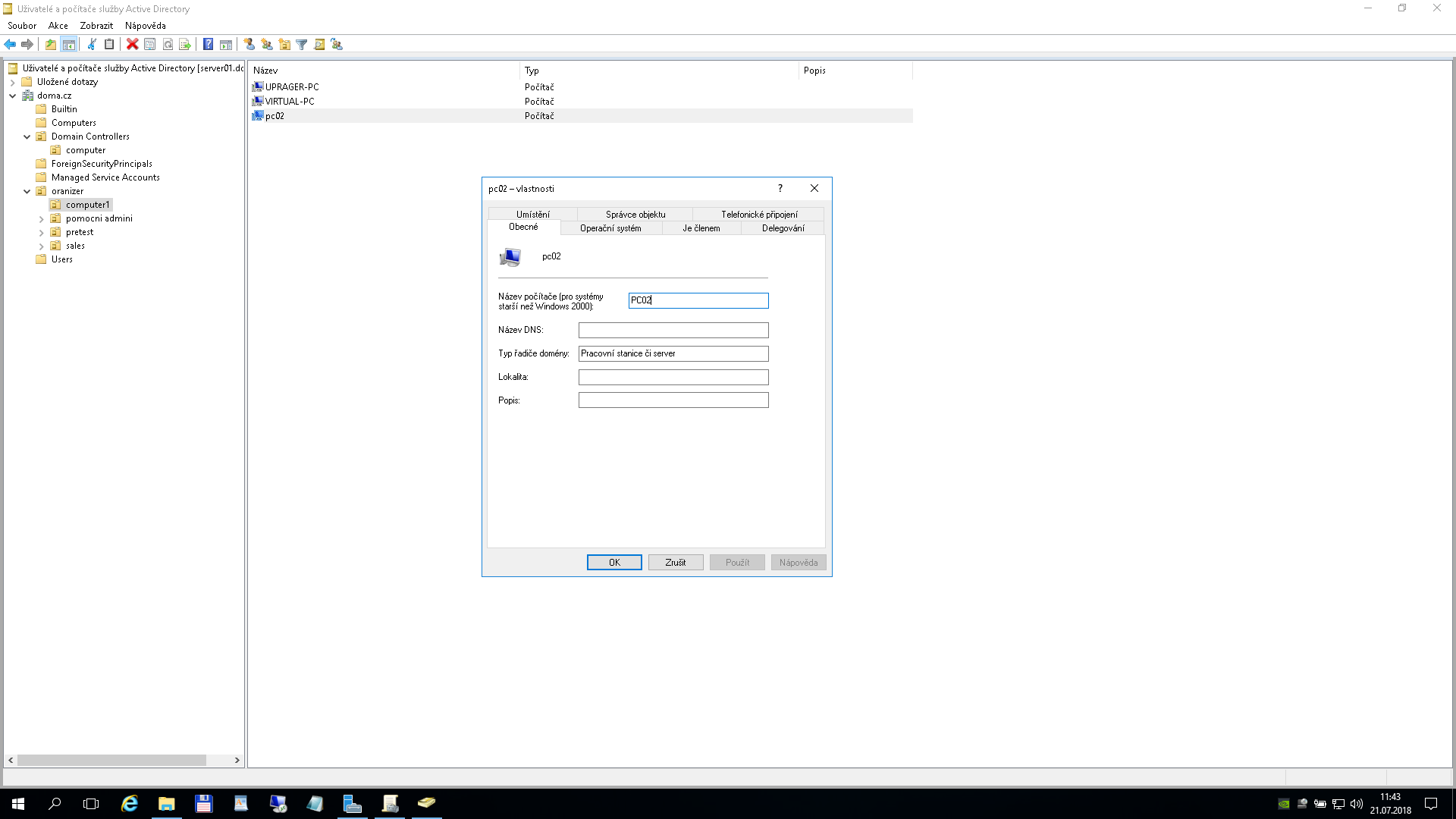Collapse the doma.cz domain node
The width and height of the screenshot is (1456, 819).
13,96
